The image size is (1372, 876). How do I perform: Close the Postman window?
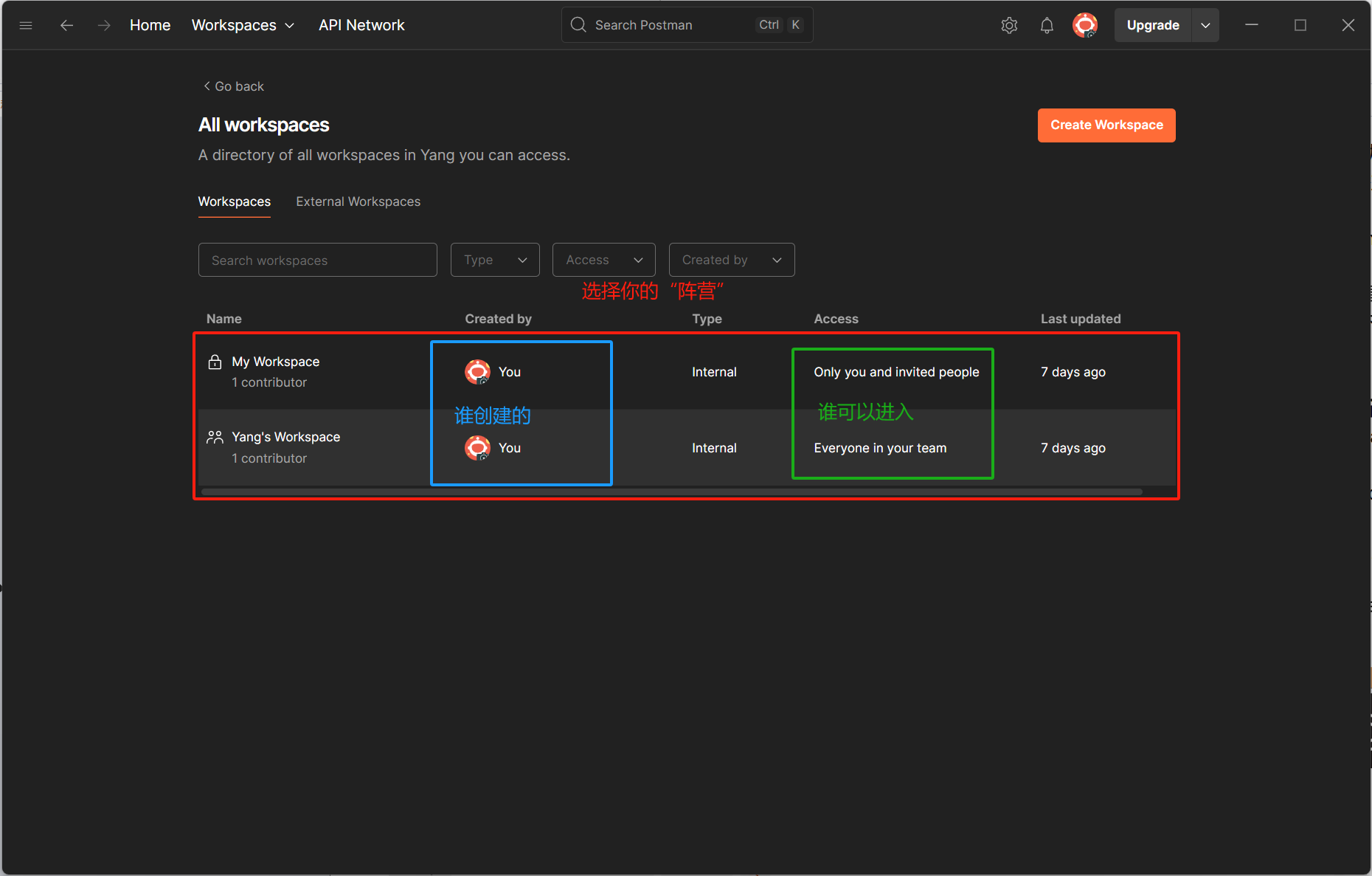click(x=1348, y=25)
